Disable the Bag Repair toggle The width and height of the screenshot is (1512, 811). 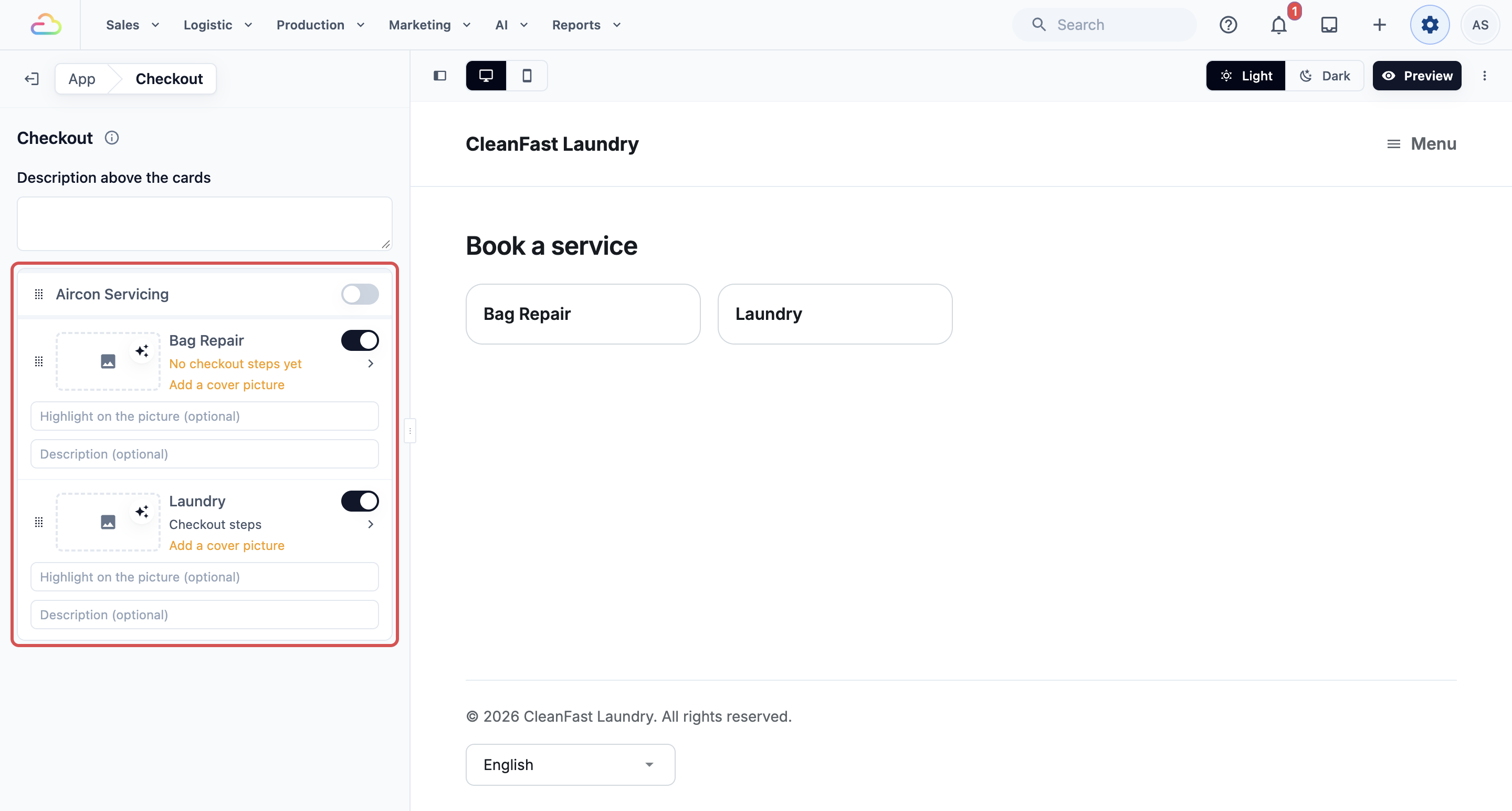(360, 340)
